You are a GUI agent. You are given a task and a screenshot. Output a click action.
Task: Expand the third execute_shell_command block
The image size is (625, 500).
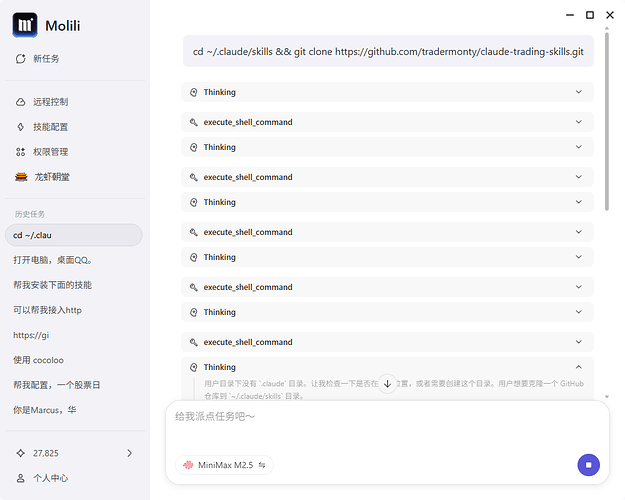(387, 232)
